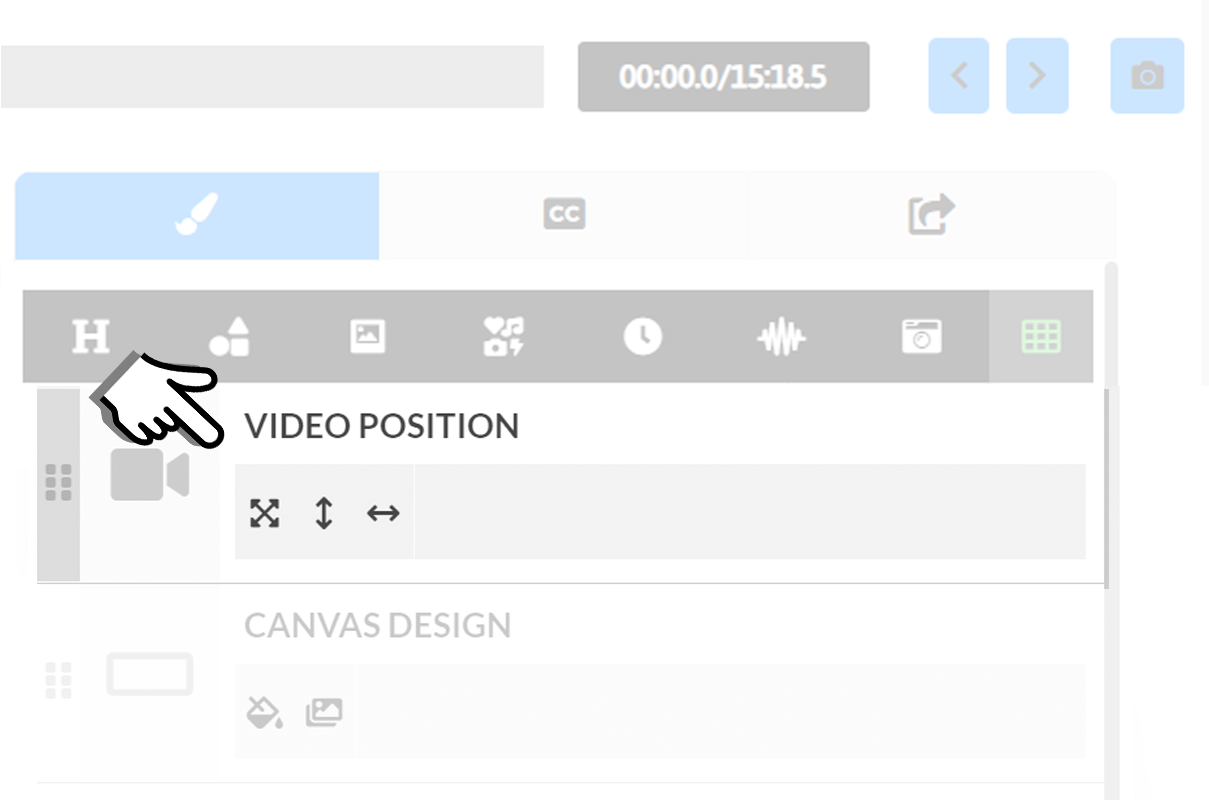Toggle vertical video stretch
Screen dimensions: 1209x800
pos(323,512)
